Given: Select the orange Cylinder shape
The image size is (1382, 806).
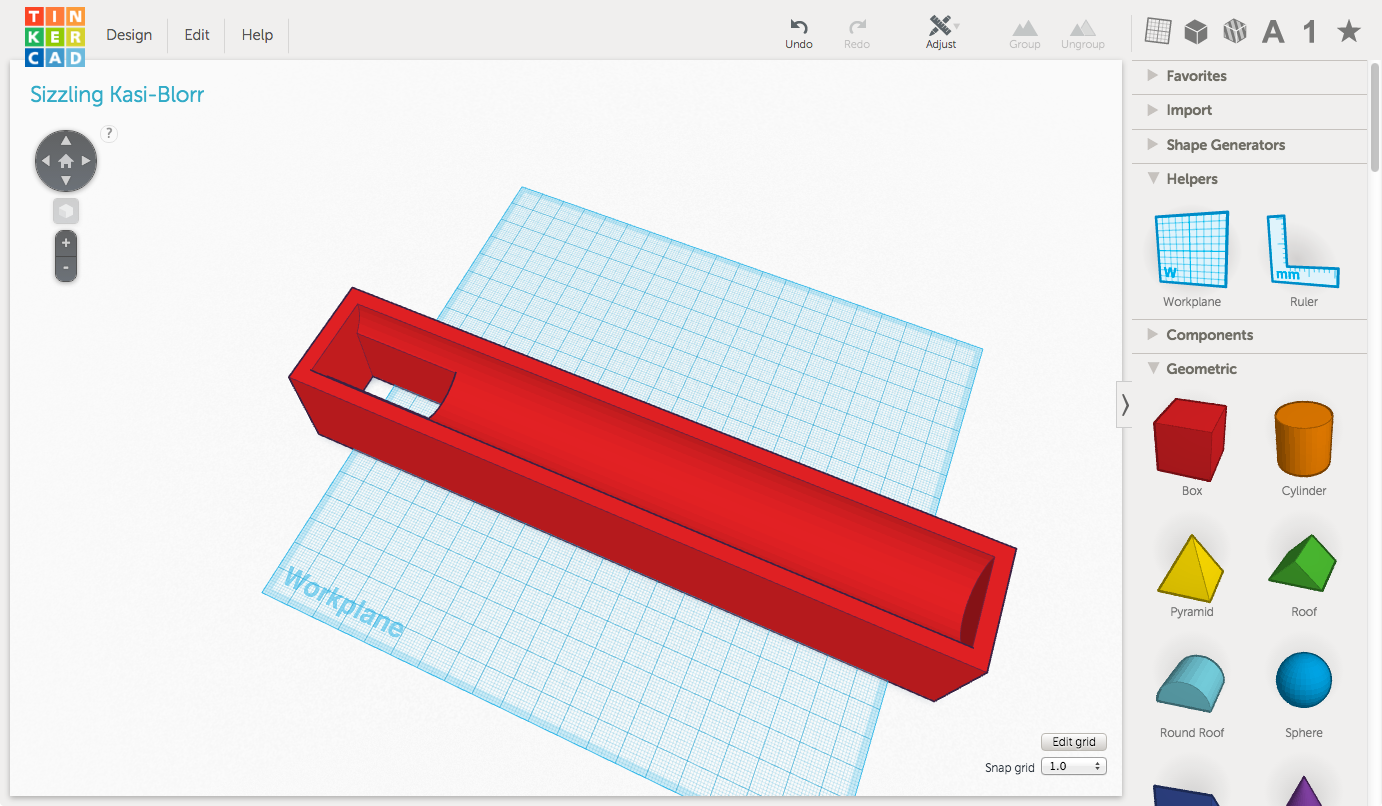Looking at the screenshot, I should pos(1304,447).
